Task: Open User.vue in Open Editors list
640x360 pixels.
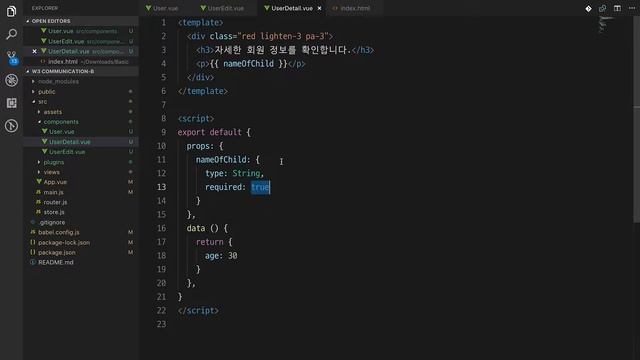Action: click(81, 31)
